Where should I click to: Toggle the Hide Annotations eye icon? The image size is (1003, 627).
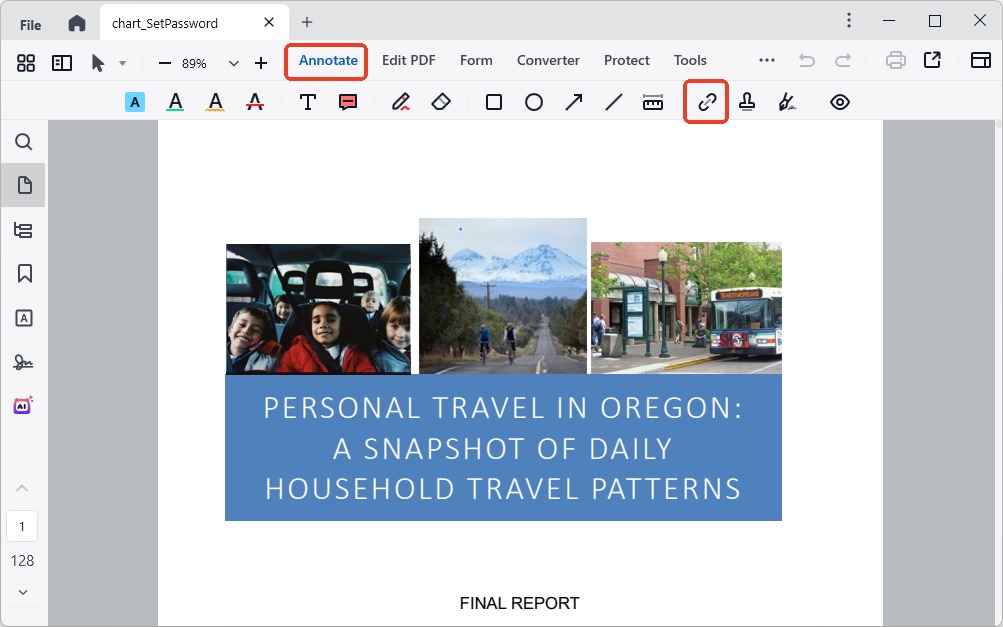coord(839,101)
